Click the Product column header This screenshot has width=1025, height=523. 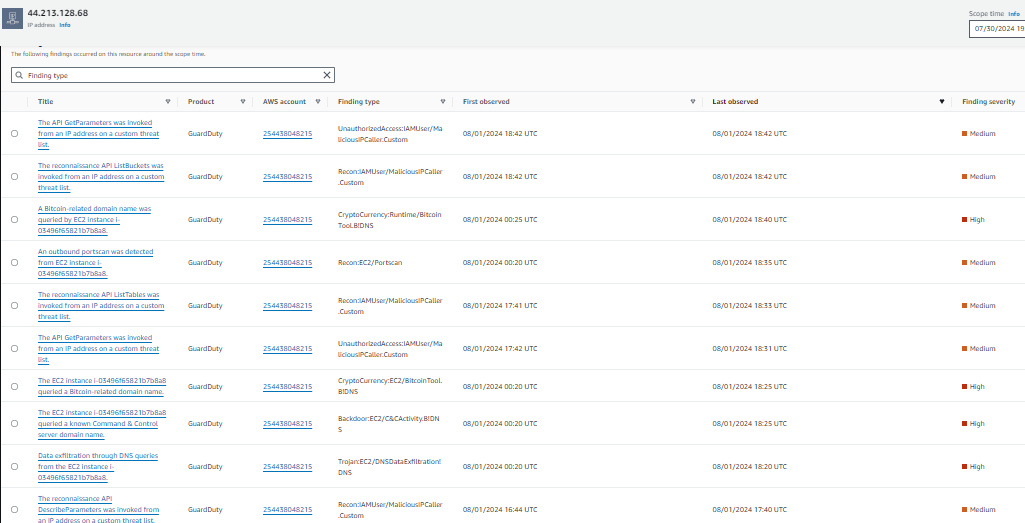201,102
